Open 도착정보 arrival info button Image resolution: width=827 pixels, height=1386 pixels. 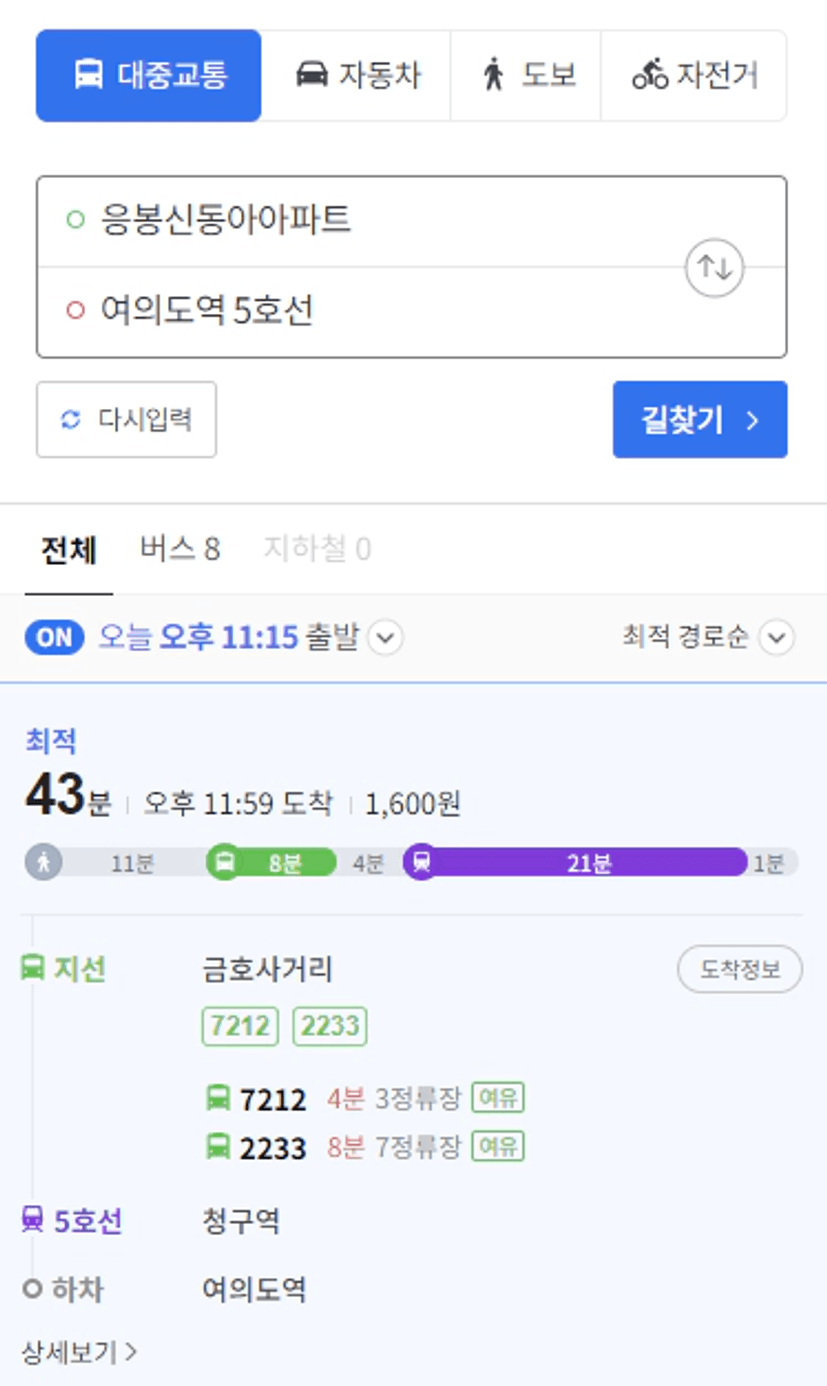click(x=739, y=969)
